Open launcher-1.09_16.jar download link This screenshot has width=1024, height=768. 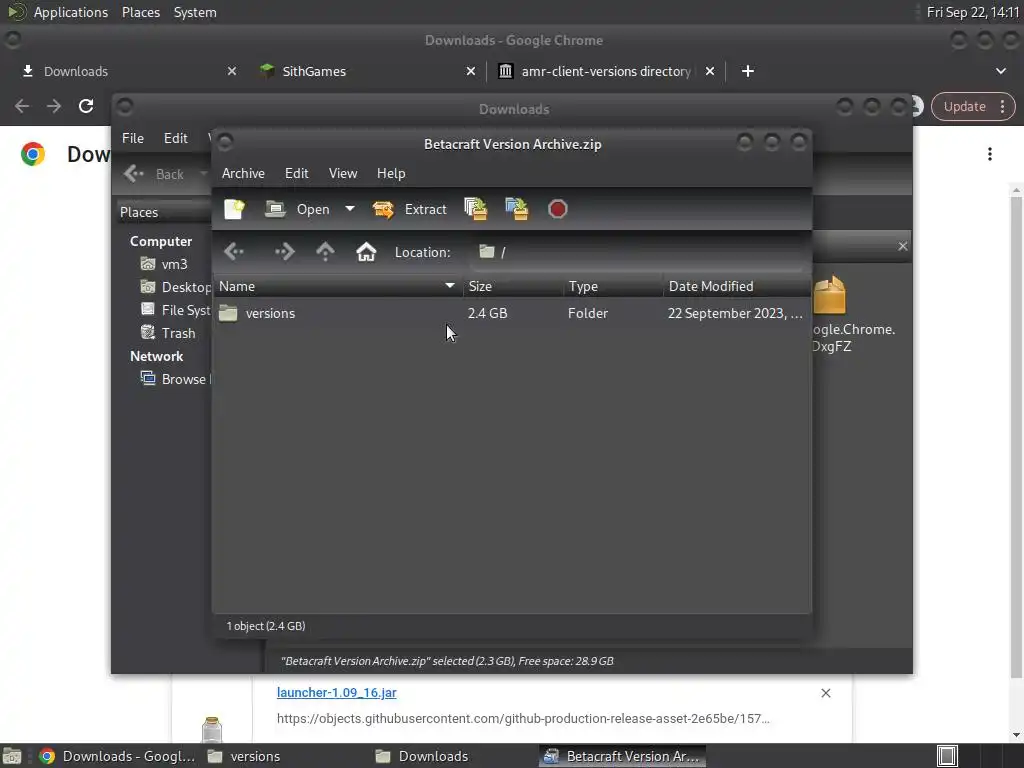tap(336, 693)
